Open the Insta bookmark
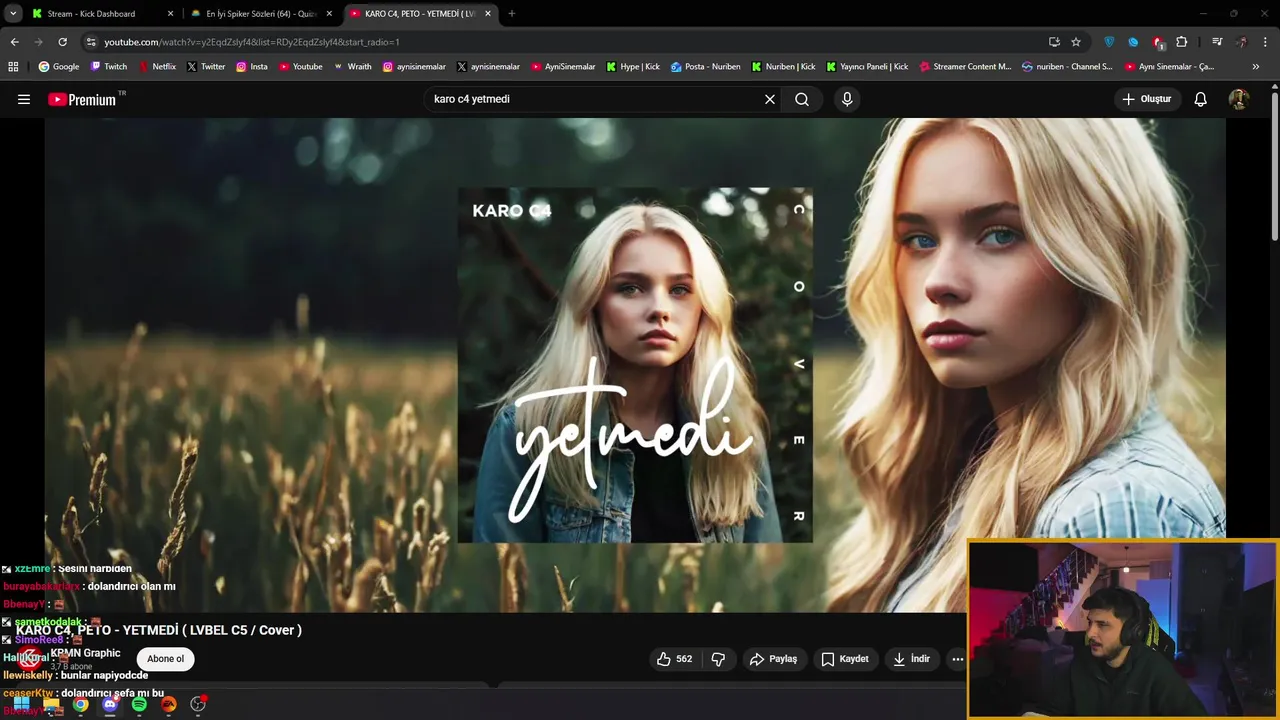 pyautogui.click(x=252, y=67)
